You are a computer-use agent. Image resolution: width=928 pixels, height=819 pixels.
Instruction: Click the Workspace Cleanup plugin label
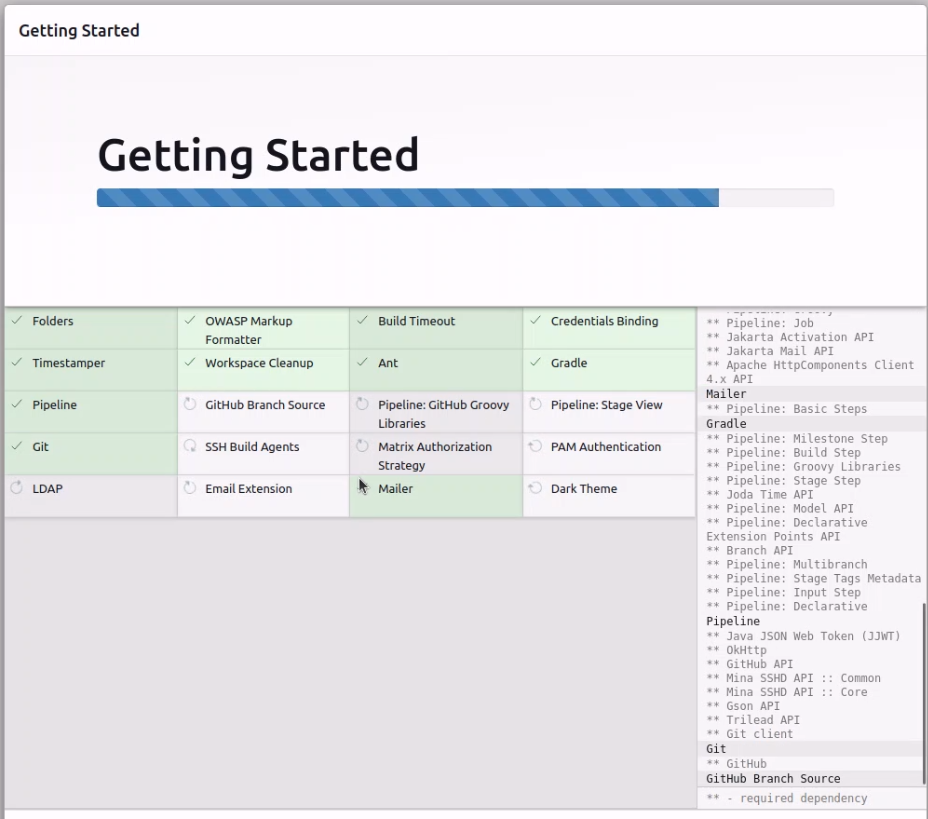(259, 363)
